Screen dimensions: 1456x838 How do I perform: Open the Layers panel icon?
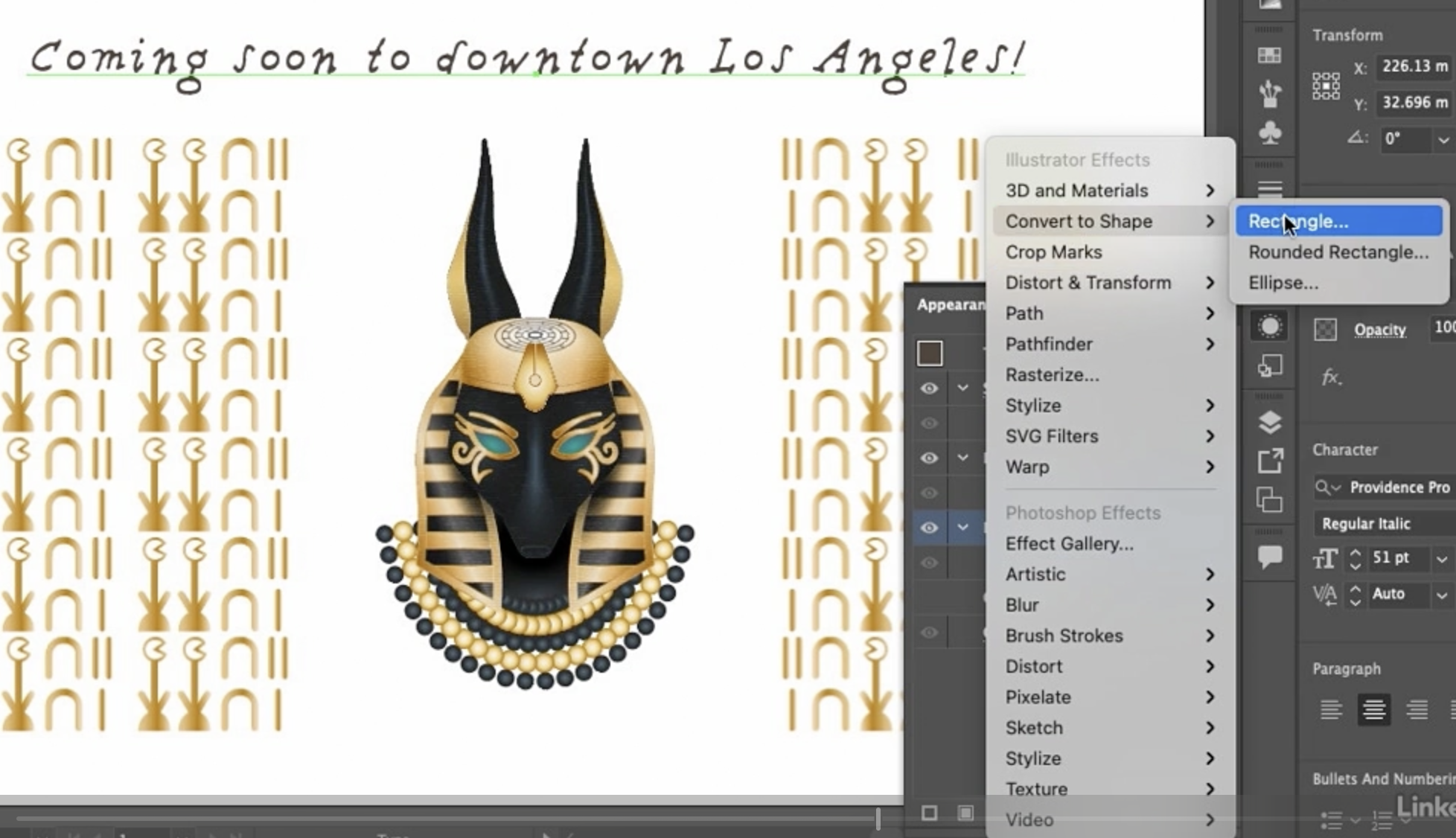pos(1269,422)
